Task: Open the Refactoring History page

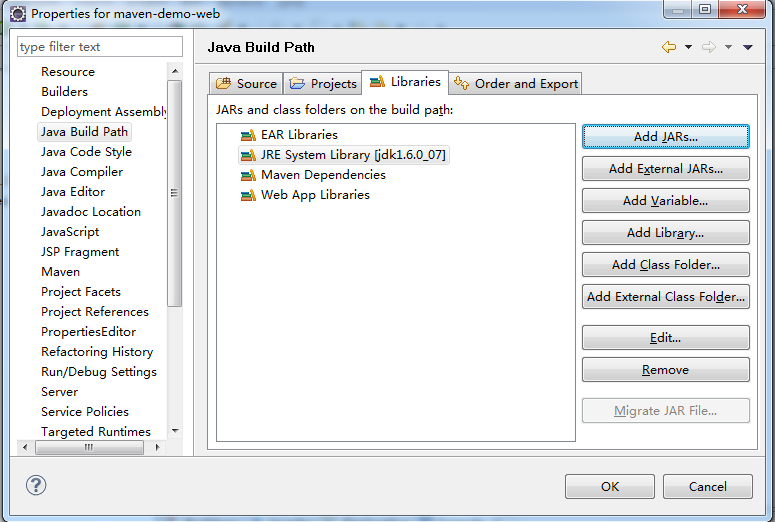Action: [x=97, y=352]
